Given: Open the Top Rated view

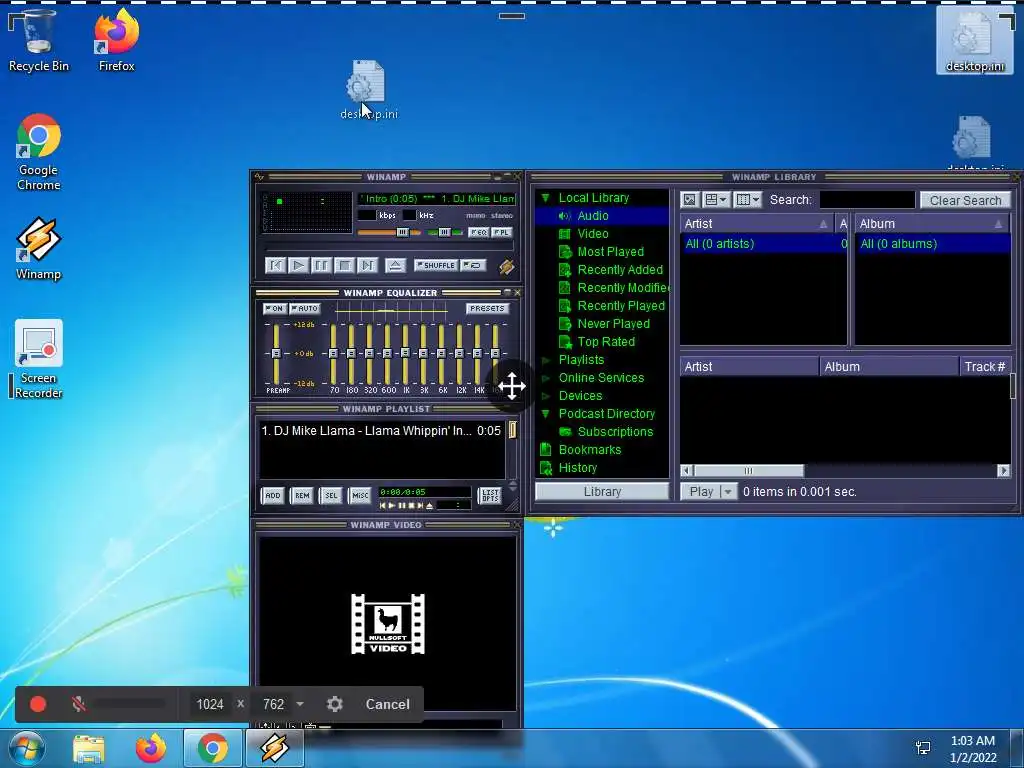Looking at the screenshot, I should point(606,342).
